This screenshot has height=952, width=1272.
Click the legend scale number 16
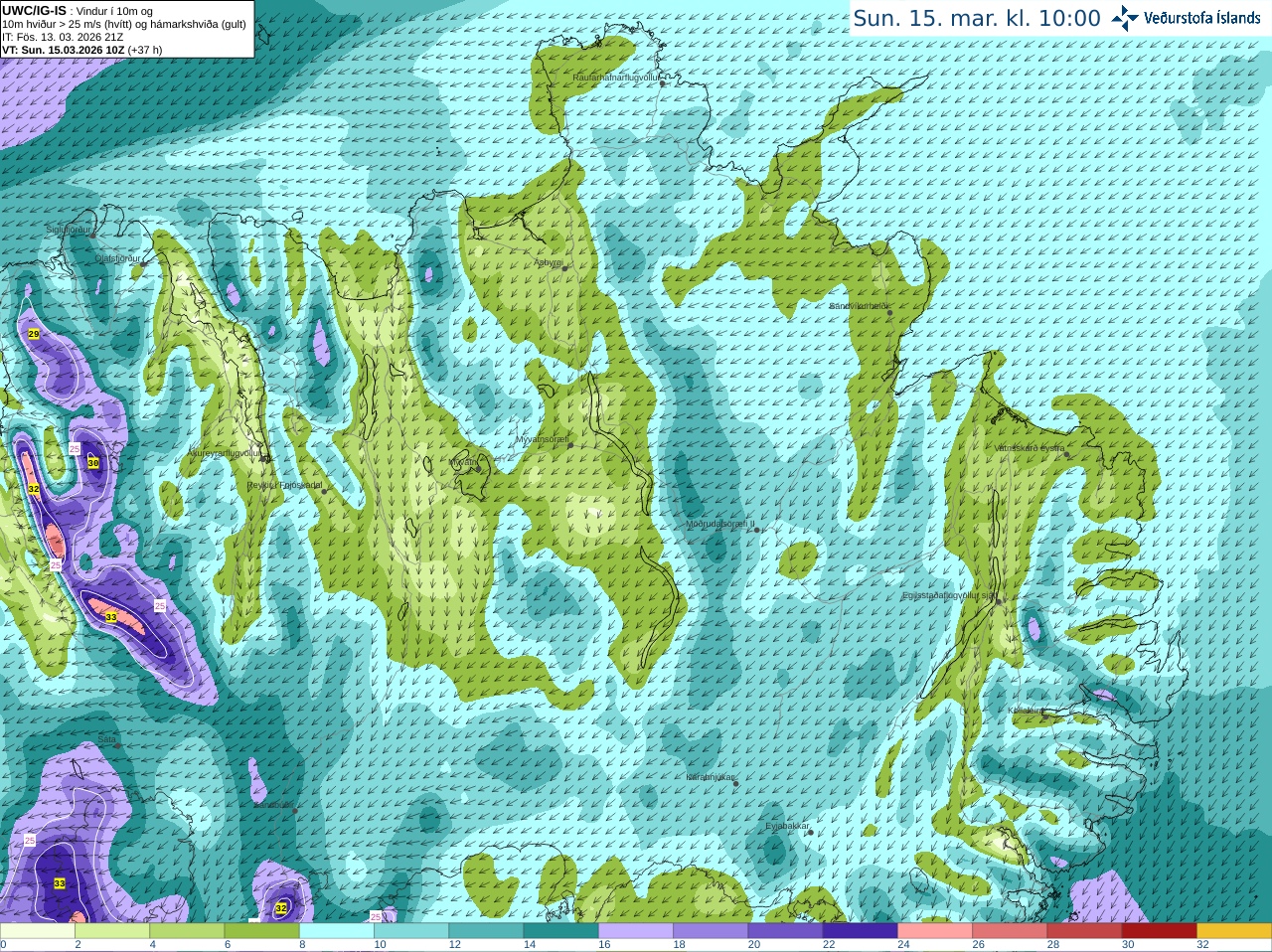pyautogui.click(x=604, y=945)
